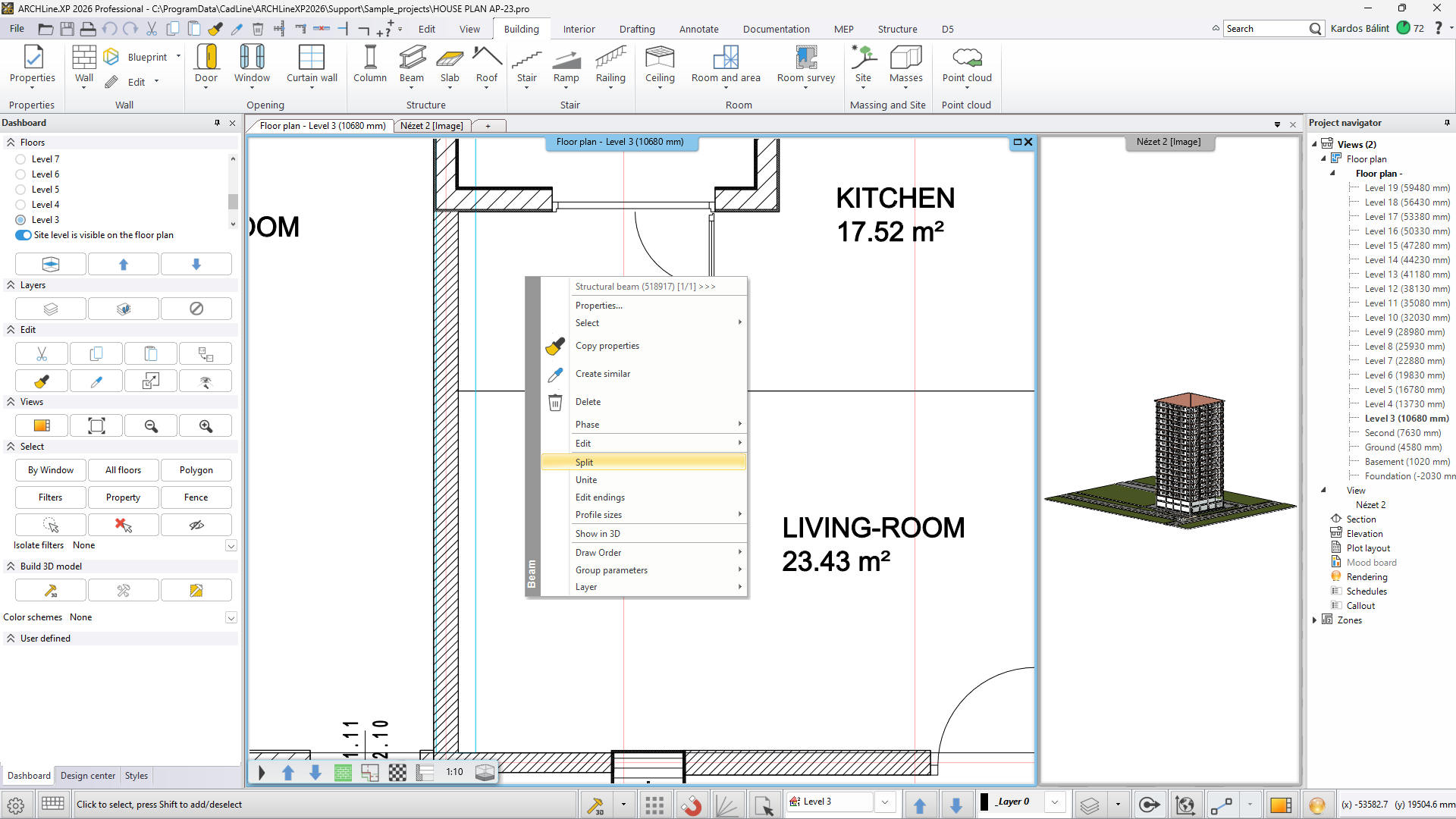This screenshot has height=819, width=1456.
Task: Select the Level 5 radio button
Action: [20, 190]
